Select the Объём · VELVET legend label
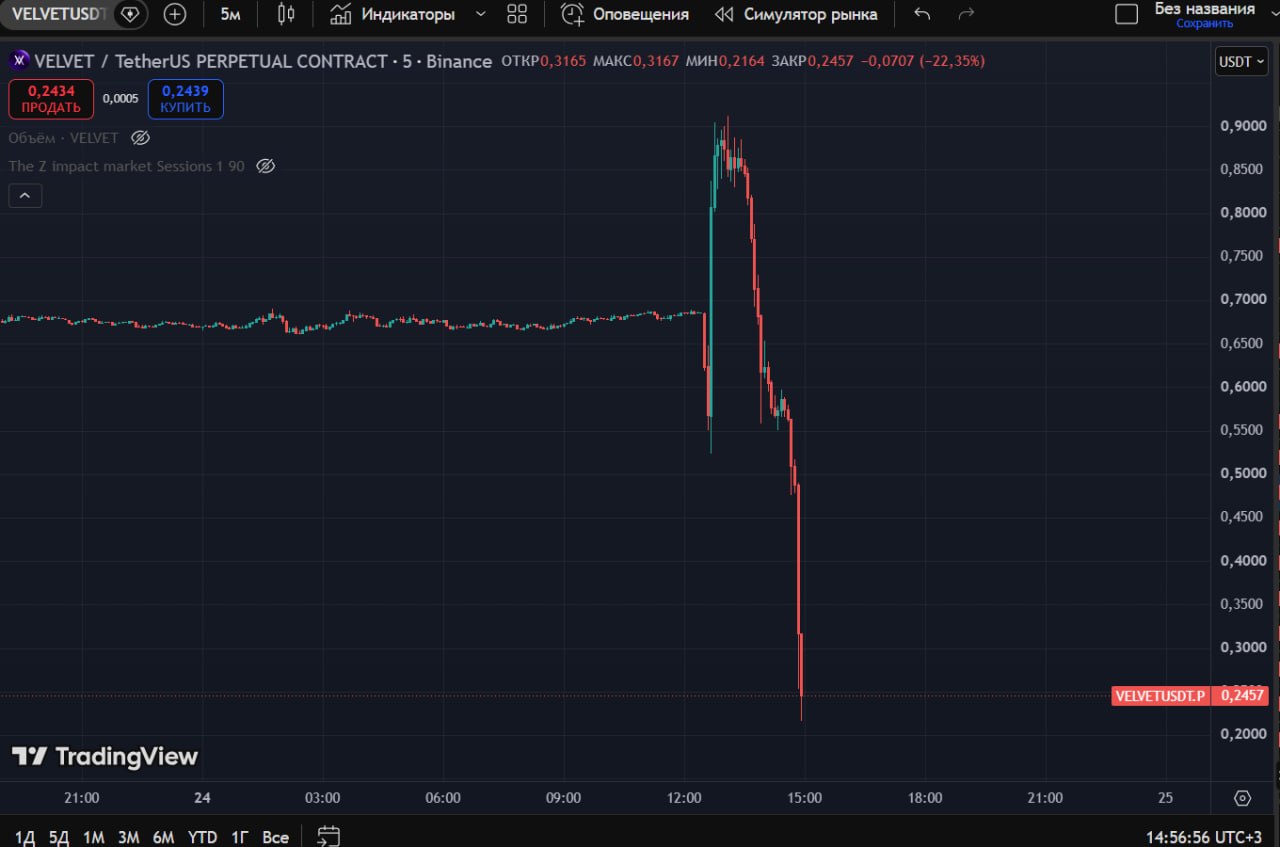The height and width of the screenshot is (847, 1280). point(63,138)
